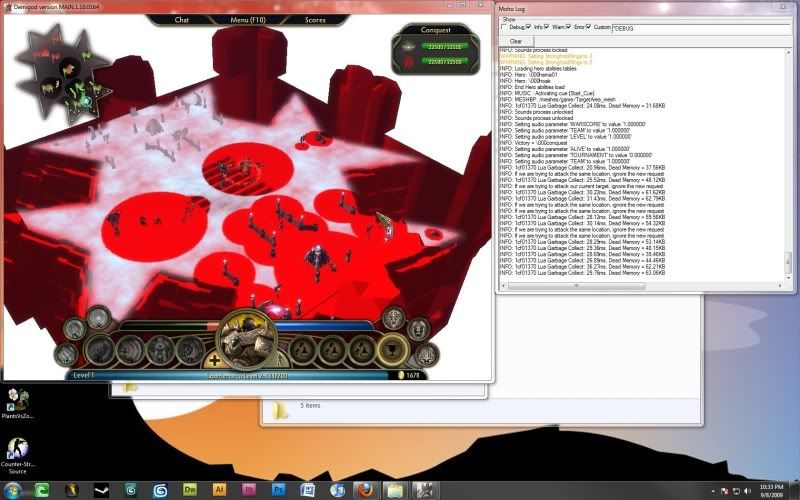
Task: Switch to Windows Explorer in the taskbar
Action: click(395, 490)
